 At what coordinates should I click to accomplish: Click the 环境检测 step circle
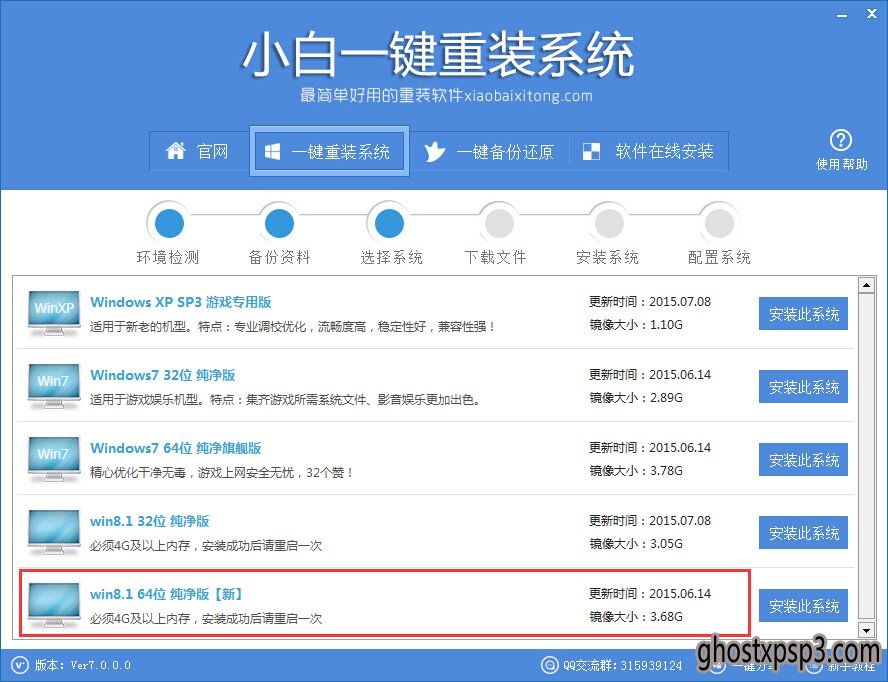pos(169,223)
